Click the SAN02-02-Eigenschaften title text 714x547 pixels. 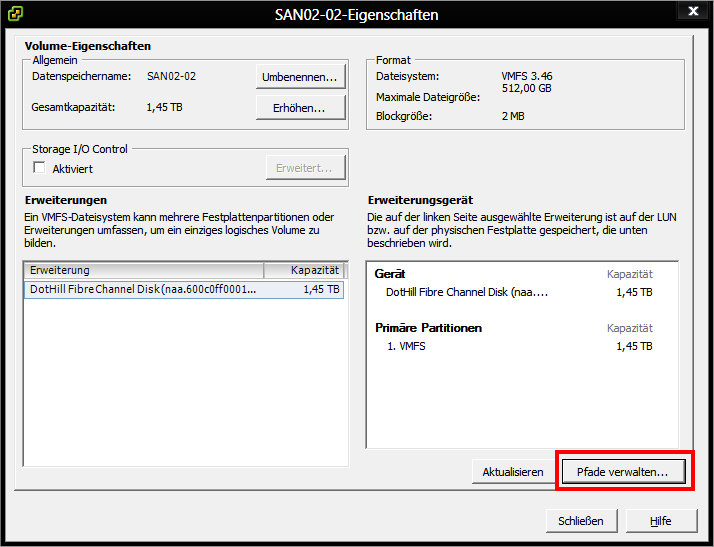pyautogui.click(x=356, y=14)
